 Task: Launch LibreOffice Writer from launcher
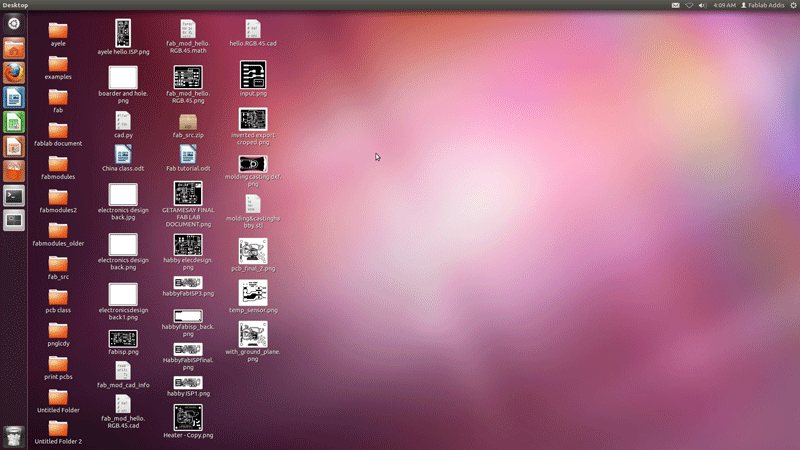(x=14, y=97)
